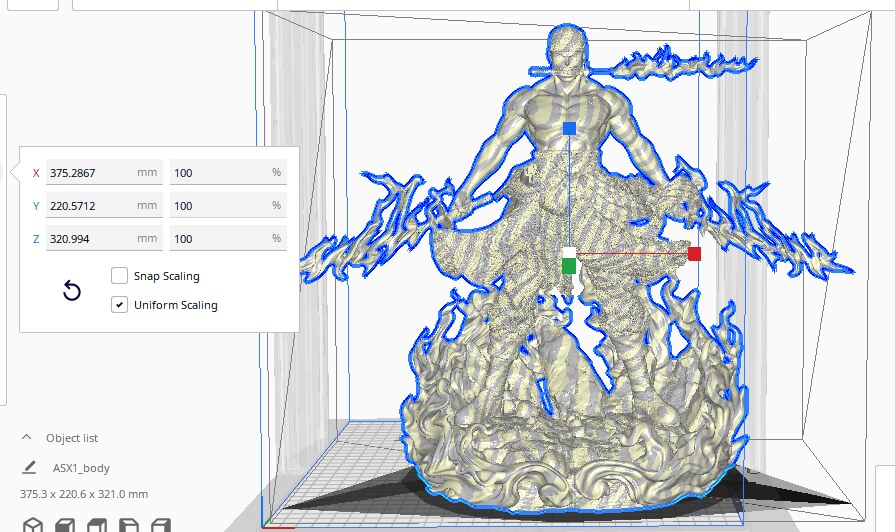Enable the Snap Scaling checkbox
This screenshot has height=532, width=895.
(119, 276)
